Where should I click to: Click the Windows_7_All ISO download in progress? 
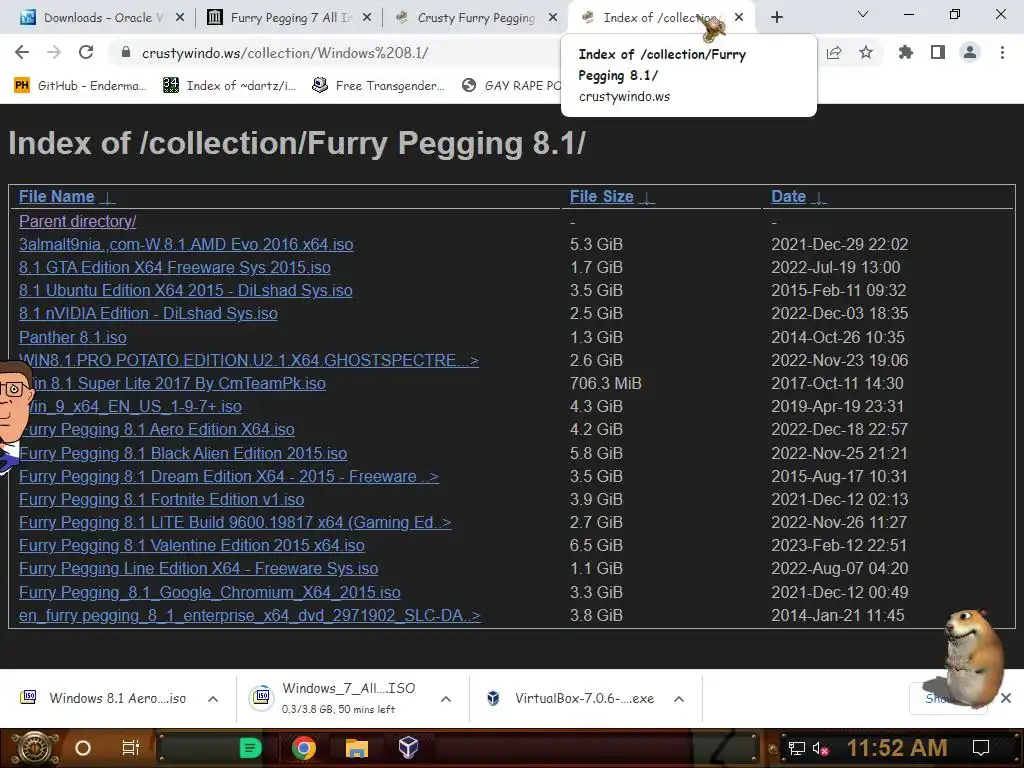pos(333,698)
